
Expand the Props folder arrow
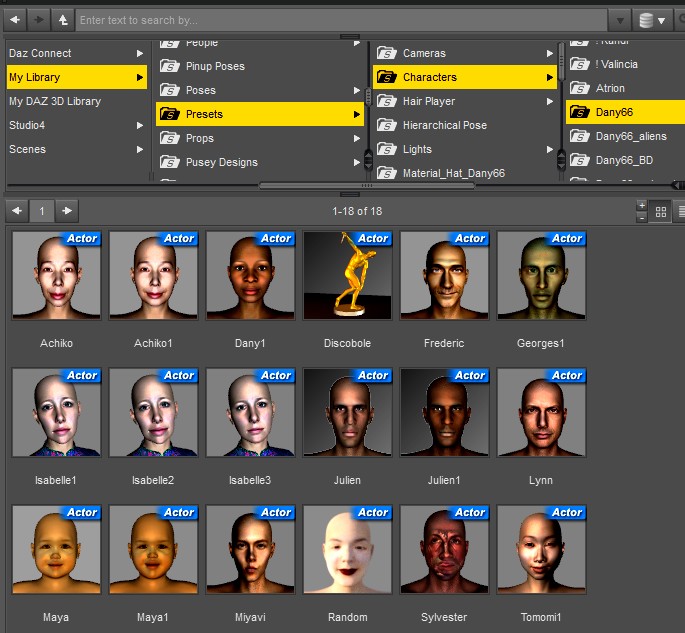pyautogui.click(x=357, y=138)
